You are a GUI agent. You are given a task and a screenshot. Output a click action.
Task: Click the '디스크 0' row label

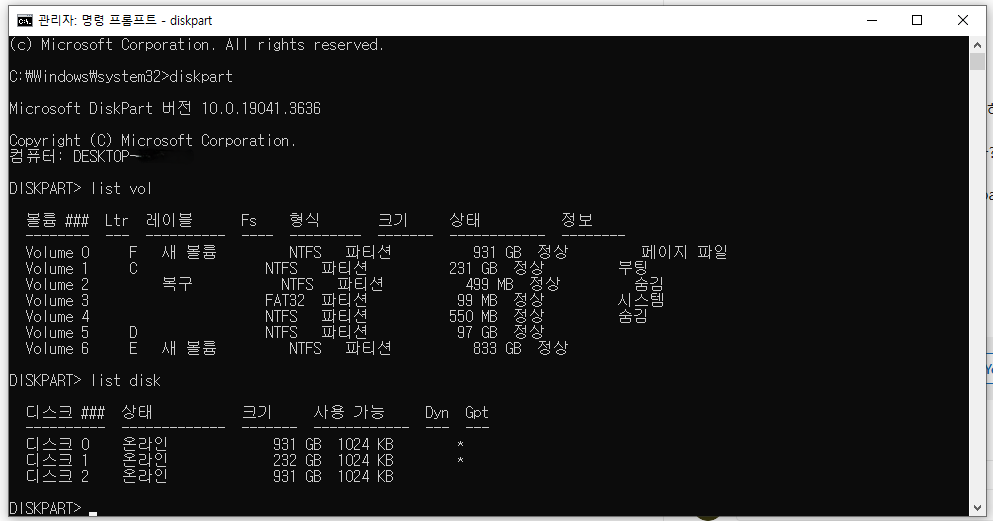pyautogui.click(x=58, y=444)
